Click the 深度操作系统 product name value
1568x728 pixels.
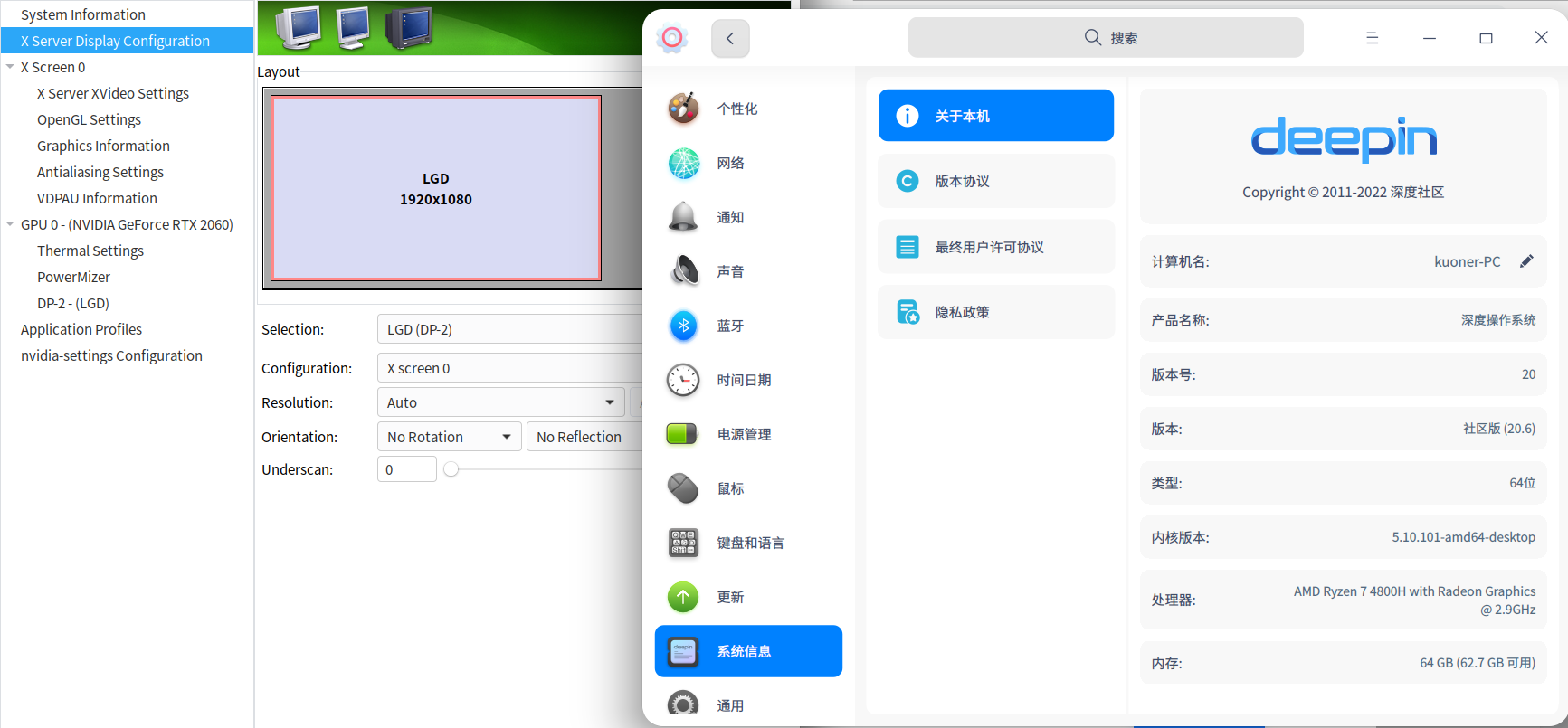1498,320
